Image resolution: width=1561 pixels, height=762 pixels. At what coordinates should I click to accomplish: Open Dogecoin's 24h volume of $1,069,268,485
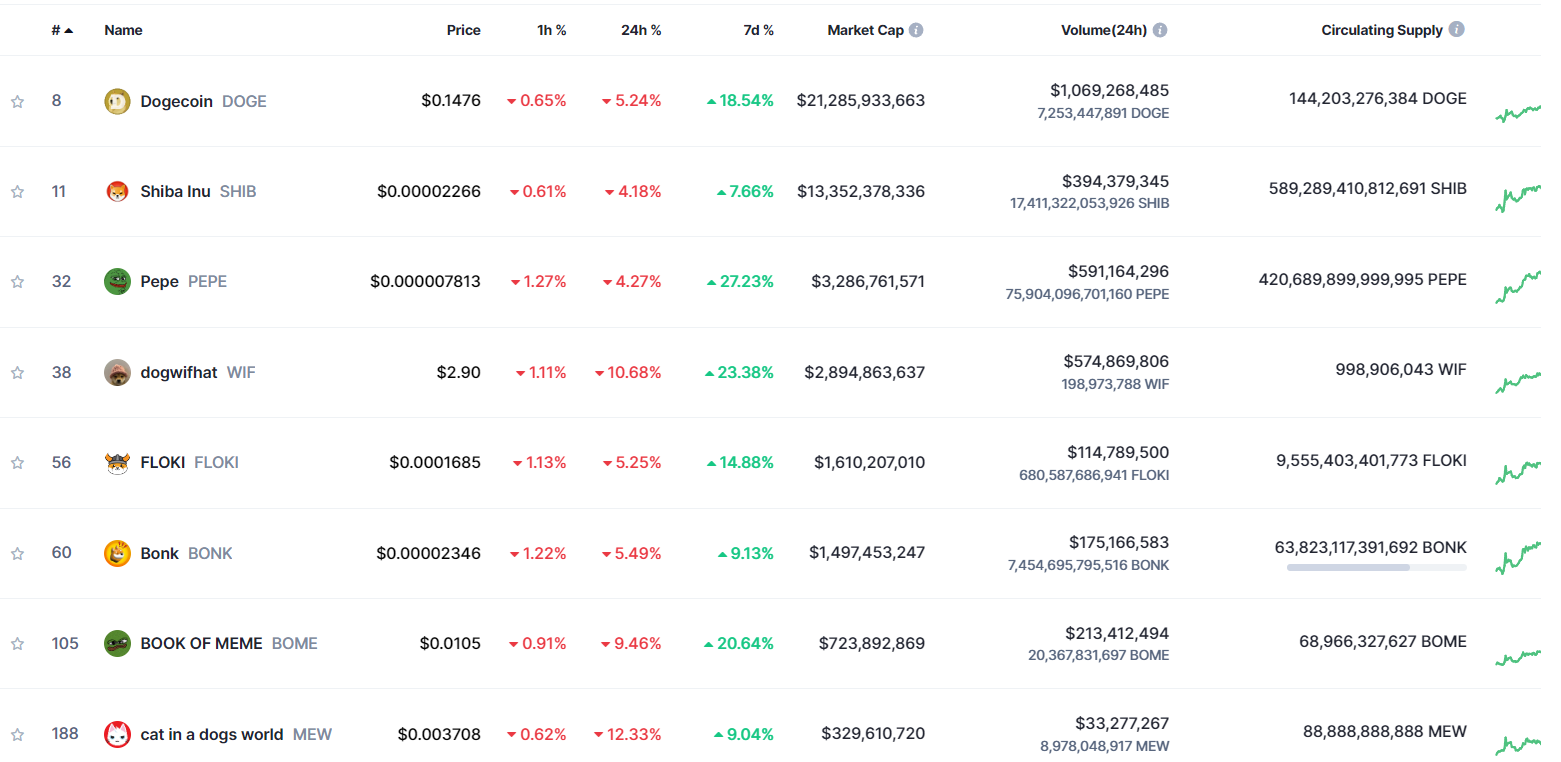pyautogui.click(x=1109, y=90)
